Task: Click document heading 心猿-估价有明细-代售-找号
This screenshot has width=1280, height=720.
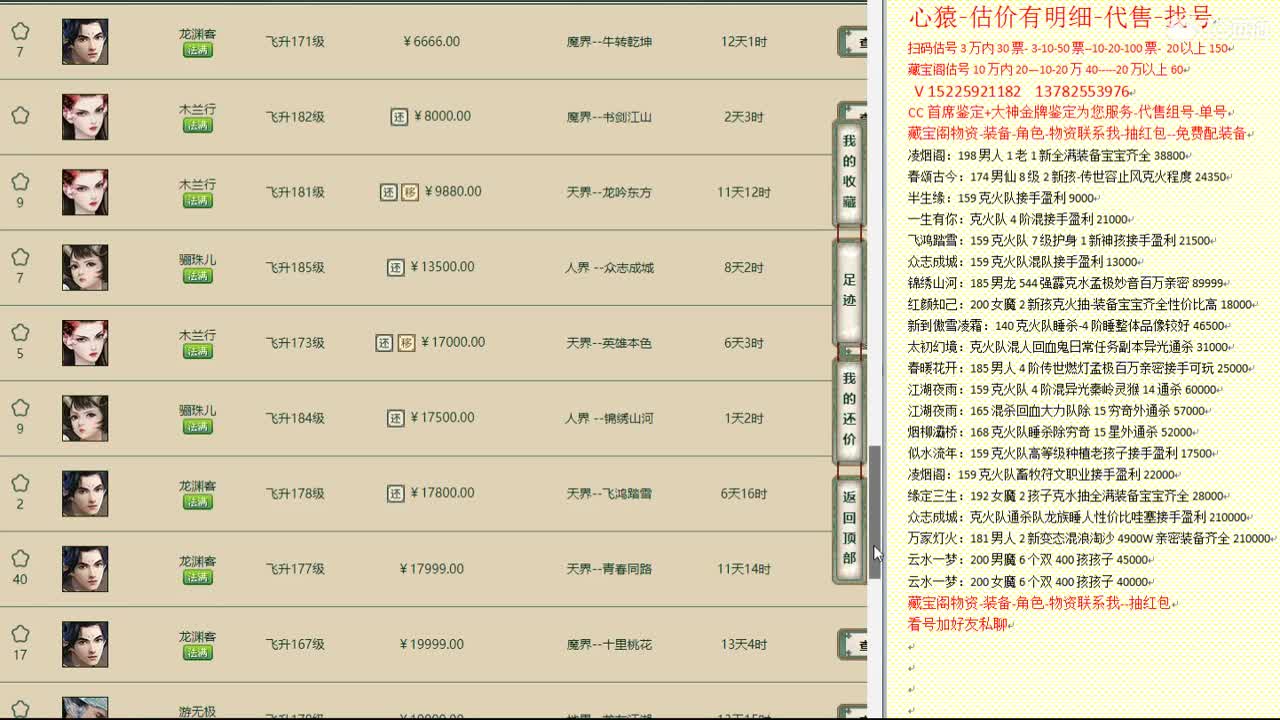Action: click(1060, 17)
